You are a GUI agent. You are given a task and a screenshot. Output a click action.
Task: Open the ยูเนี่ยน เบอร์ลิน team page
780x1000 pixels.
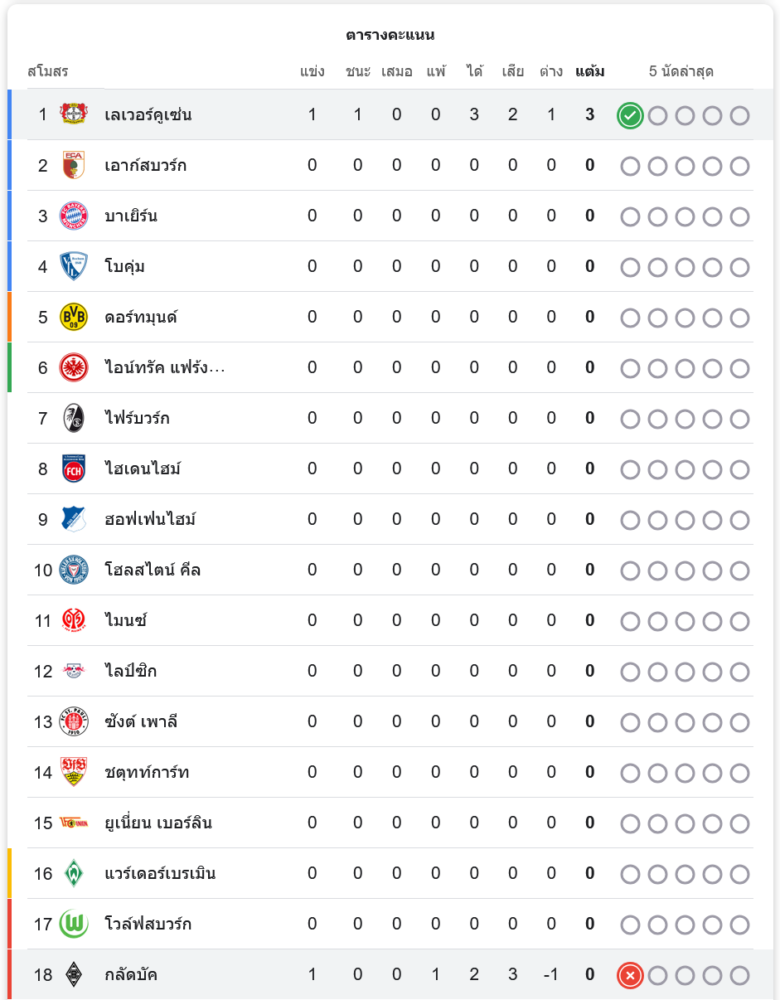(158, 823)
